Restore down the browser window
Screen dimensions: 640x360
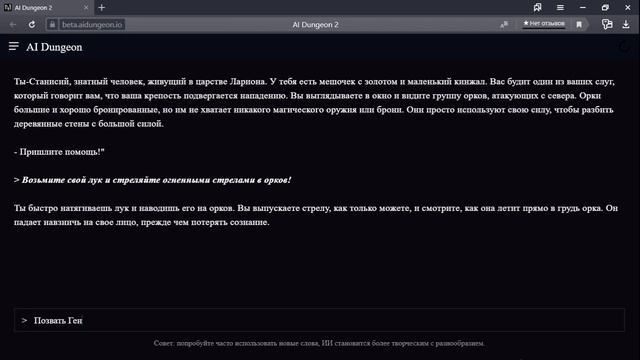tap(605, 7)
